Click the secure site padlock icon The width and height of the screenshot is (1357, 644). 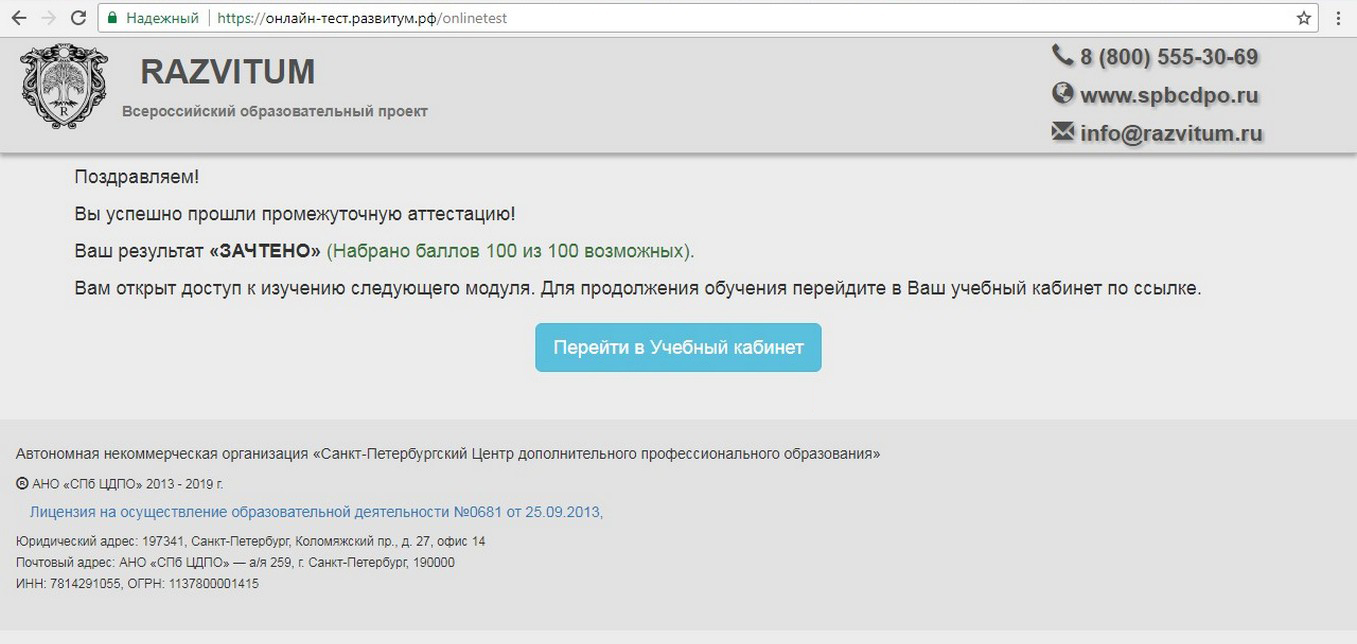[113, 17]
